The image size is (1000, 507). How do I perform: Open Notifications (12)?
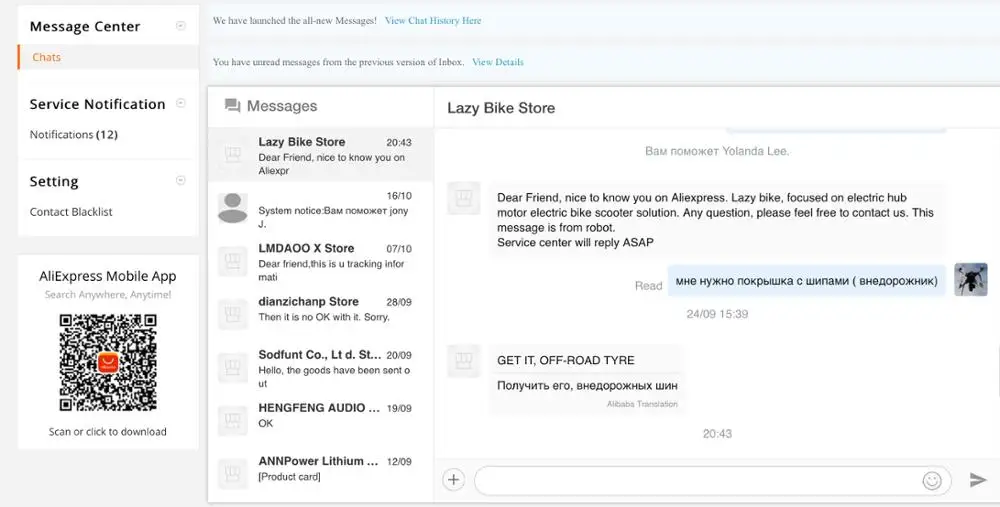pos(73,135)
